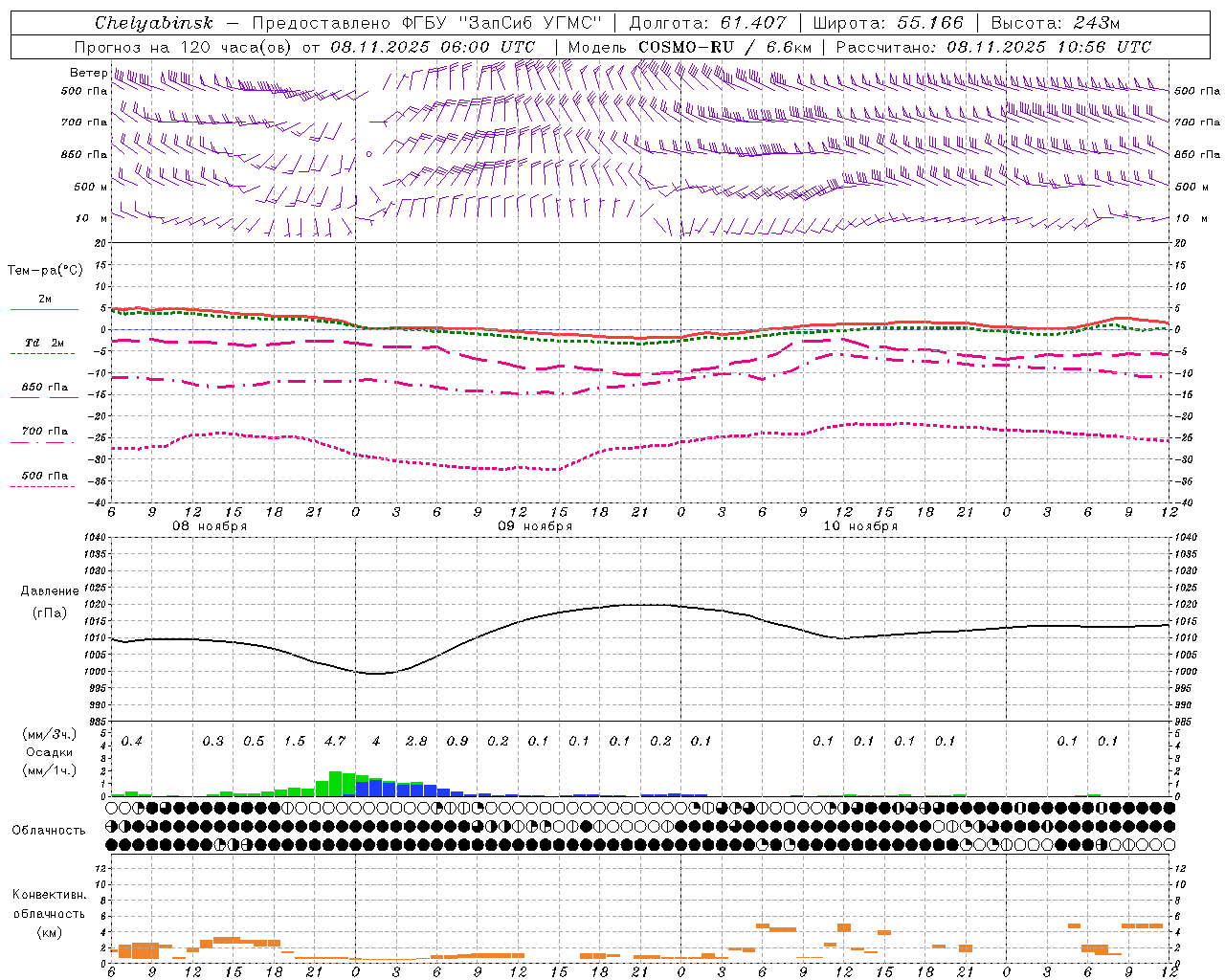Click the 10 ноября date label
Image resolution: width=1225 pixels, height=980 pixels.
(x=860, y=526)
